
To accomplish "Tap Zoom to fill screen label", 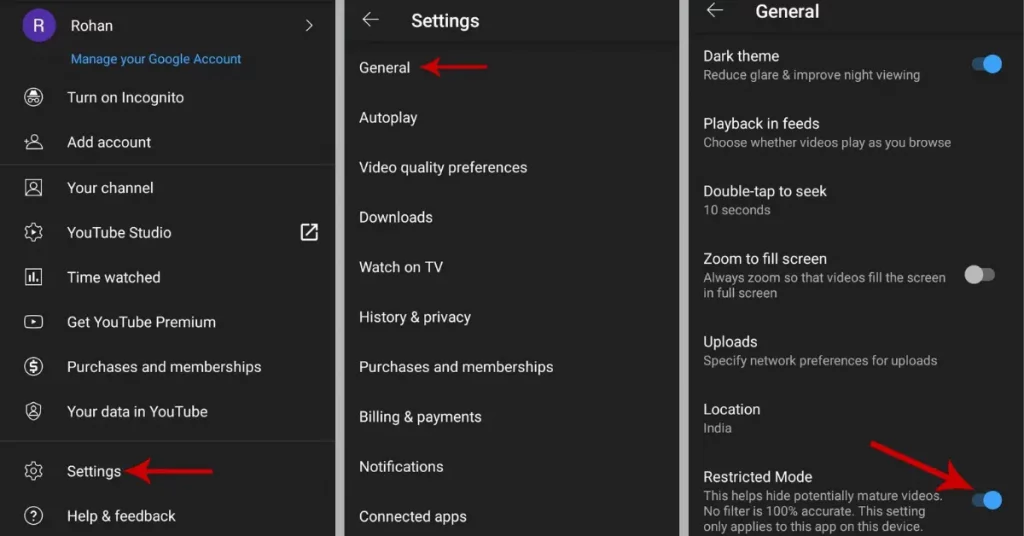I will tap(765, 259).
